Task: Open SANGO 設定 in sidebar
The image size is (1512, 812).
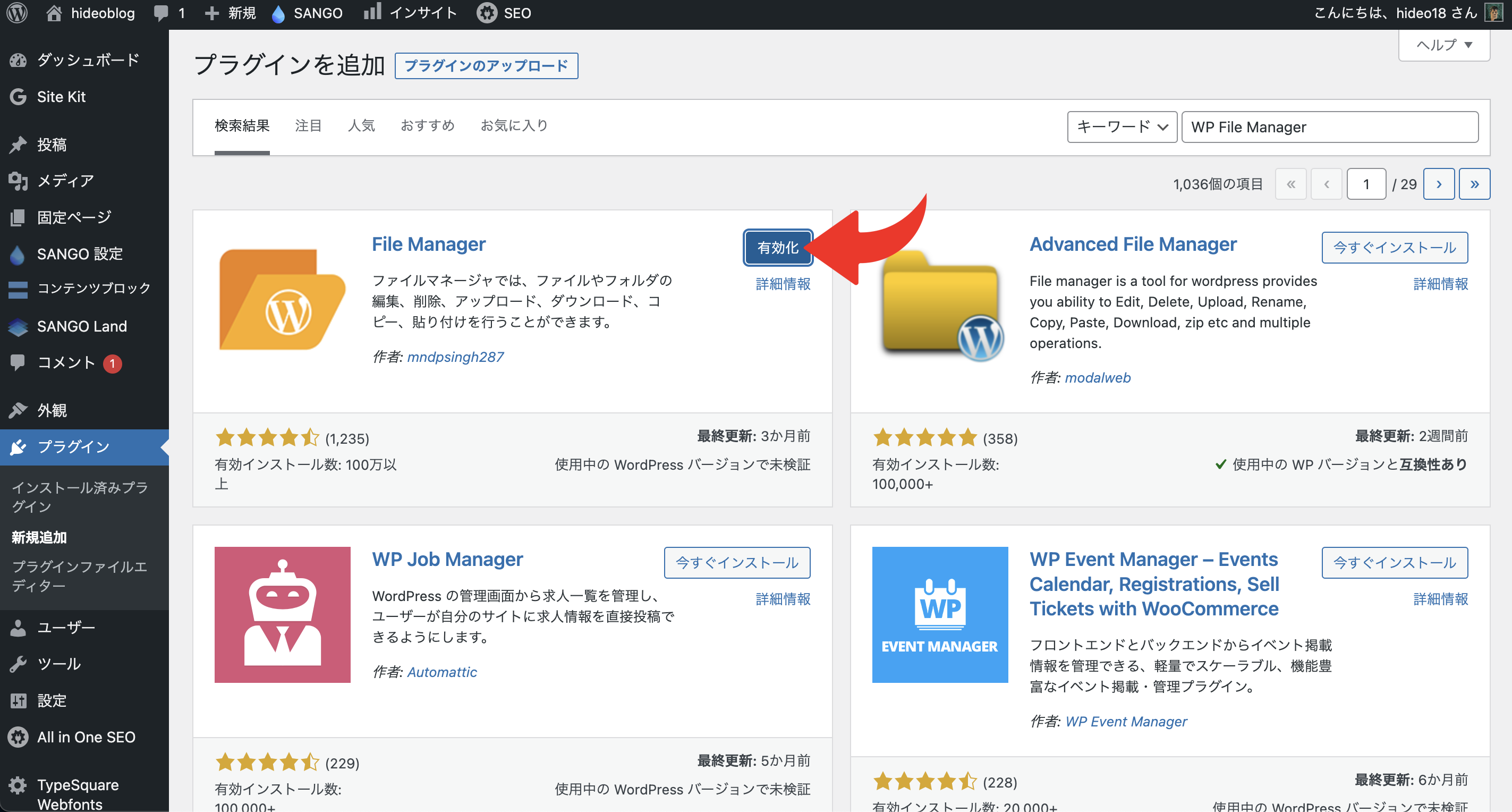Action: [84, 253]
